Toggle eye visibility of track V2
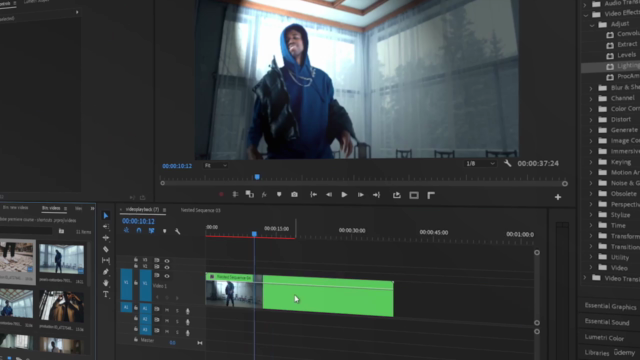 tap(167, 267)
